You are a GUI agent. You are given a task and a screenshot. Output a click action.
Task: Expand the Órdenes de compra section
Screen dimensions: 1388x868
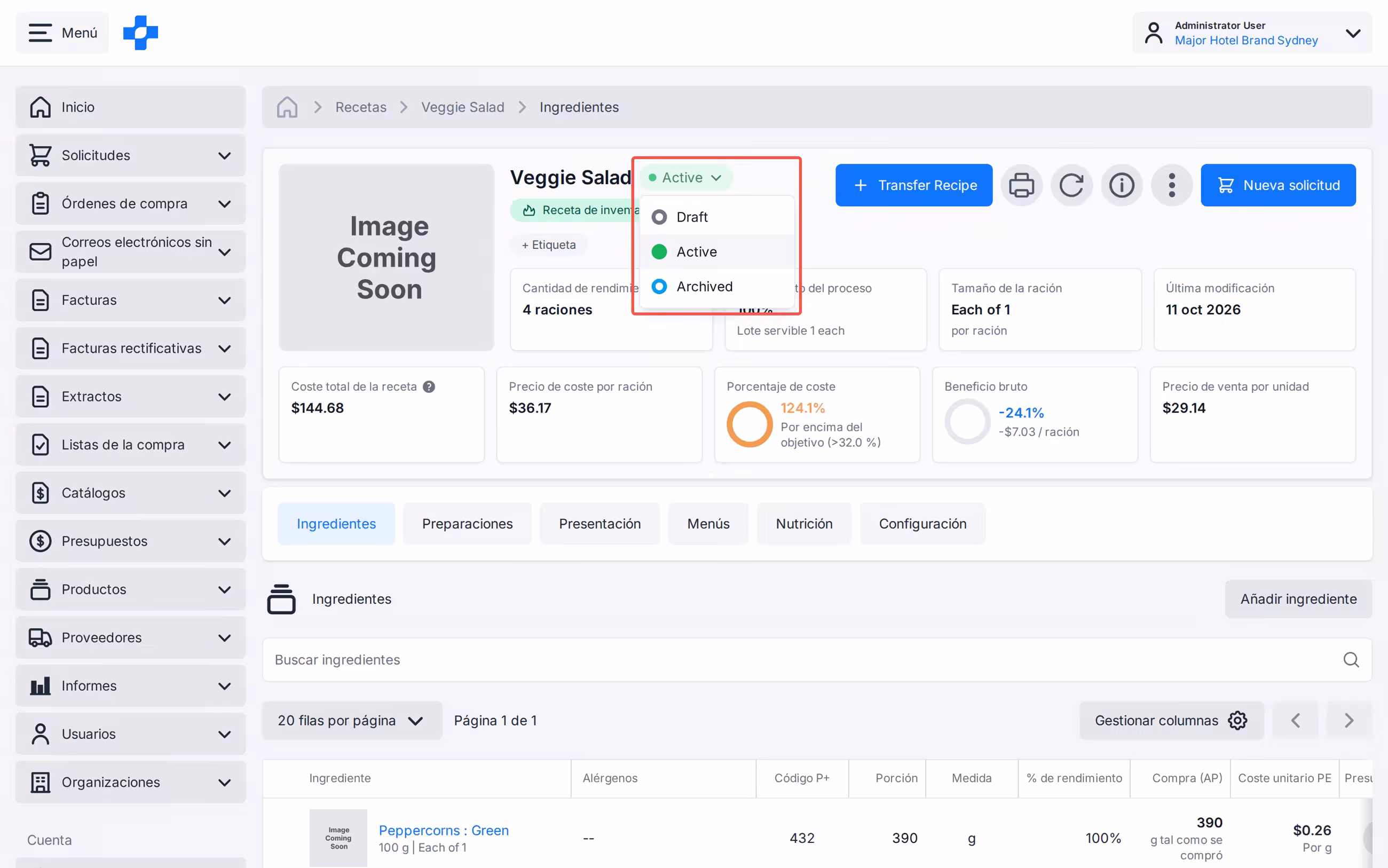(x=131, y=203)
